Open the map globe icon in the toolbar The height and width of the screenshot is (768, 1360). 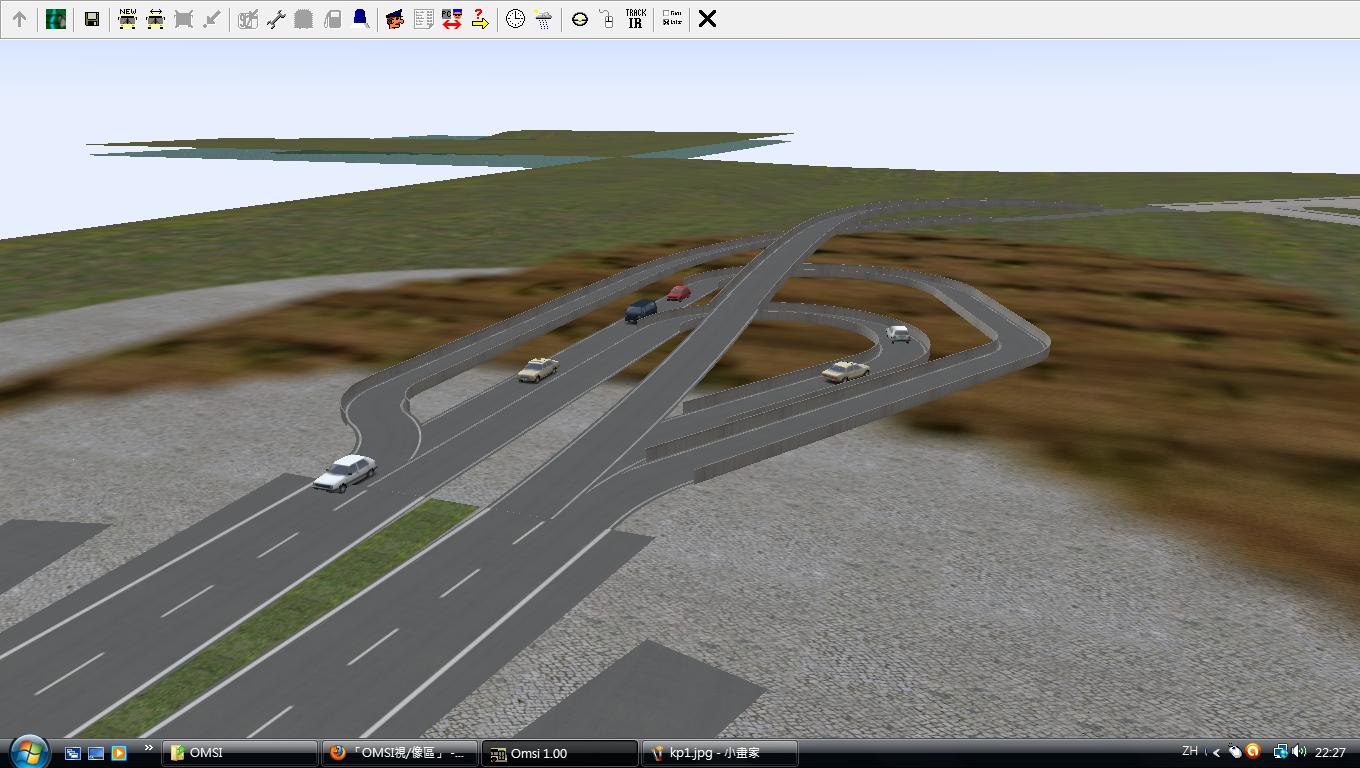point(56,19)
